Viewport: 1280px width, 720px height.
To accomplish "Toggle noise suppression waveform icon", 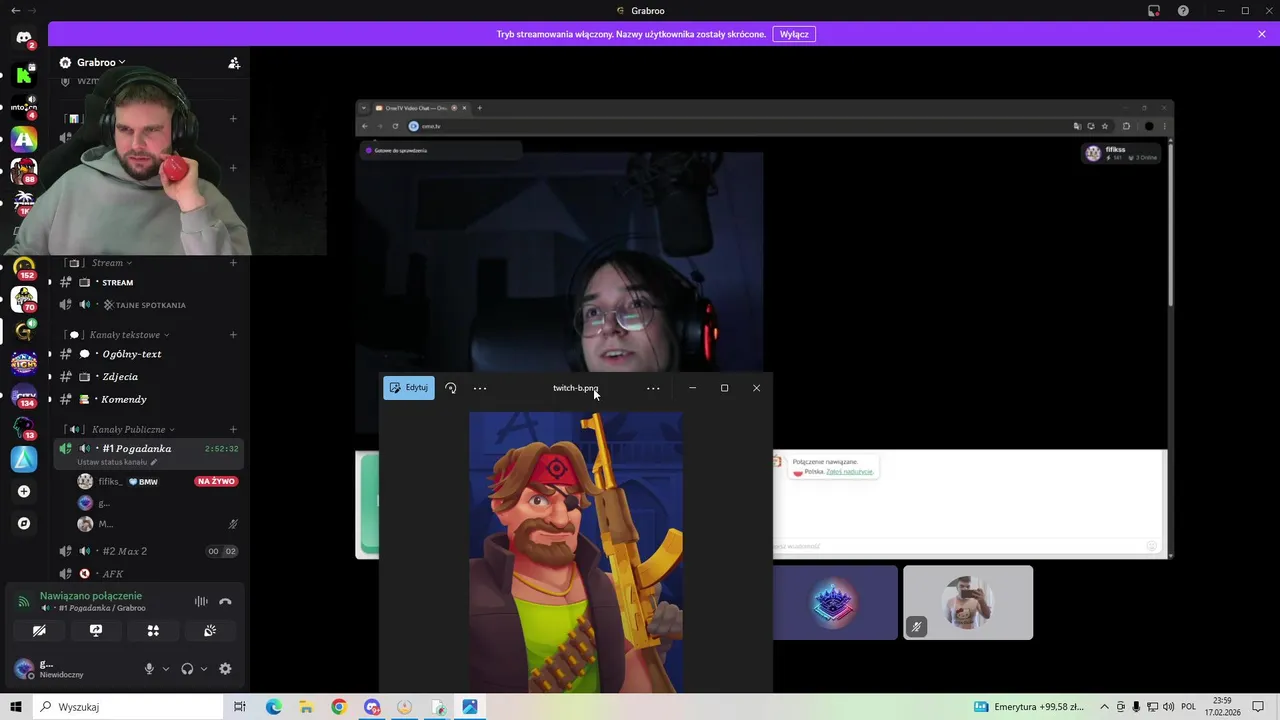I will pos(201,601).
